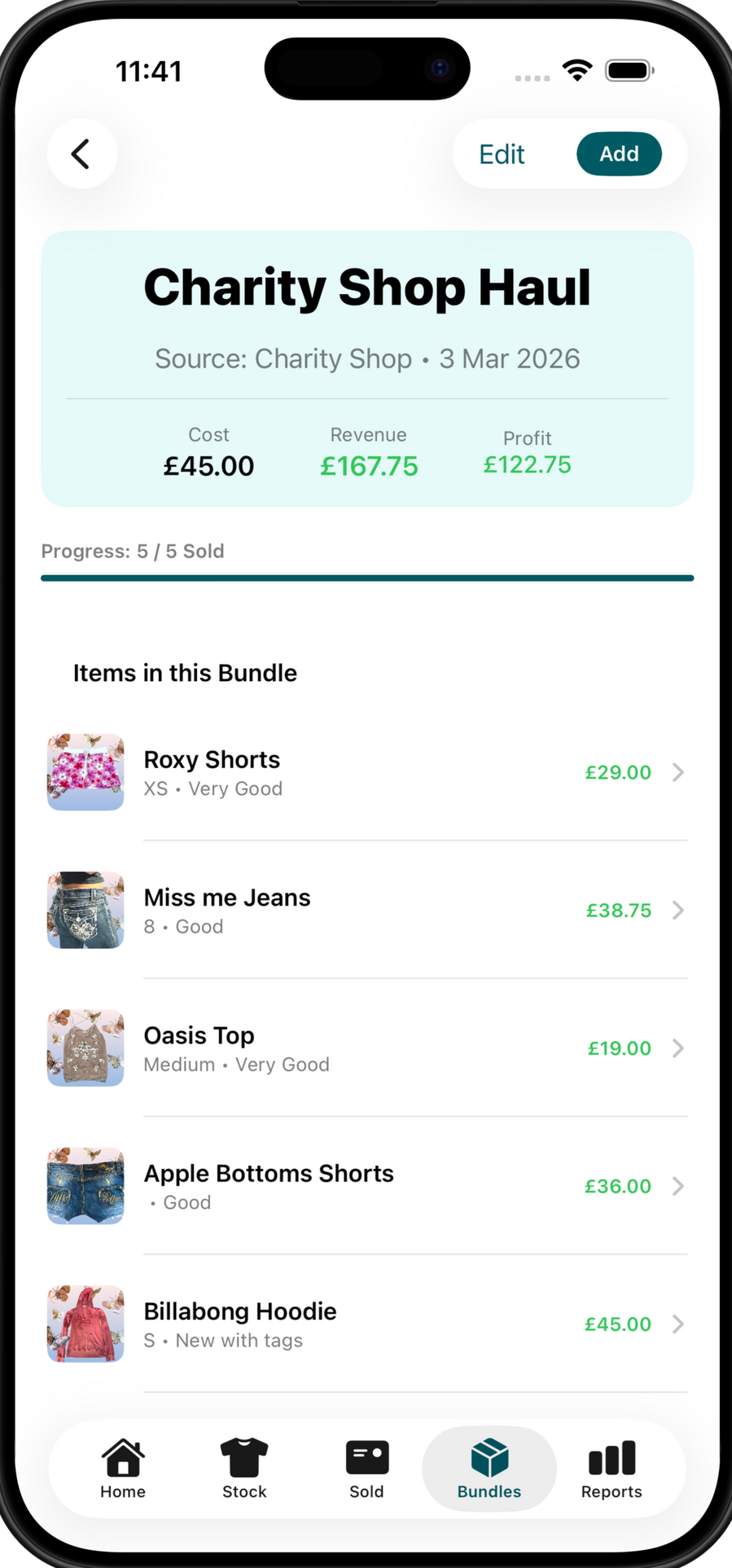Click the Sold progress bar
Image resolution: width=732 pixels, height=1568 pixels.
(x=367, y=578)
